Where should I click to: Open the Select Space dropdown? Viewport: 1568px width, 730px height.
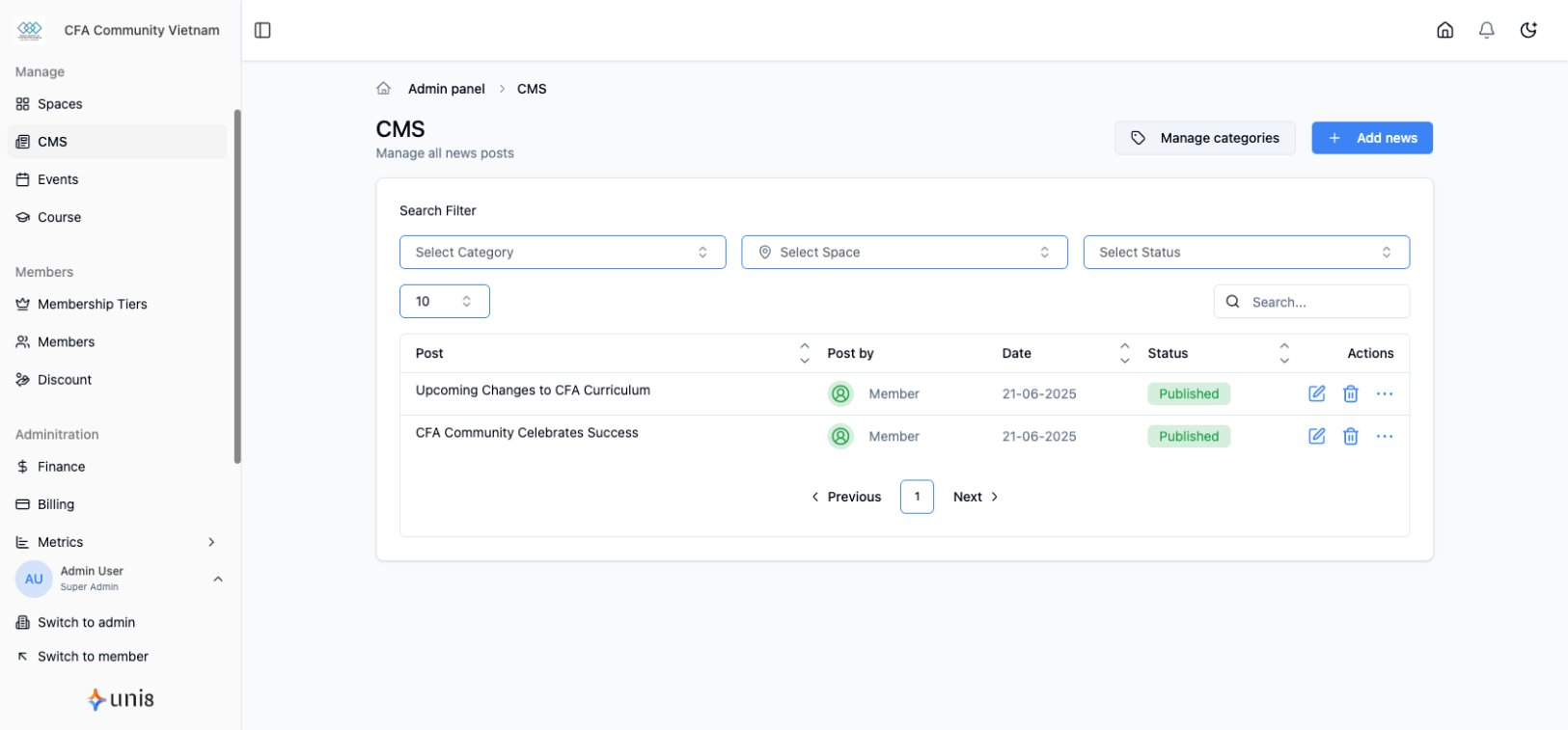[904, 252]
